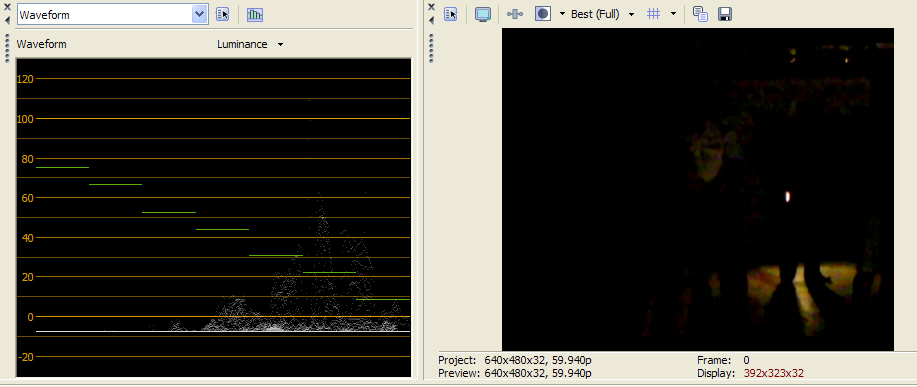Collapse the Video Scopes panel arrow

[x=7, y=20]
